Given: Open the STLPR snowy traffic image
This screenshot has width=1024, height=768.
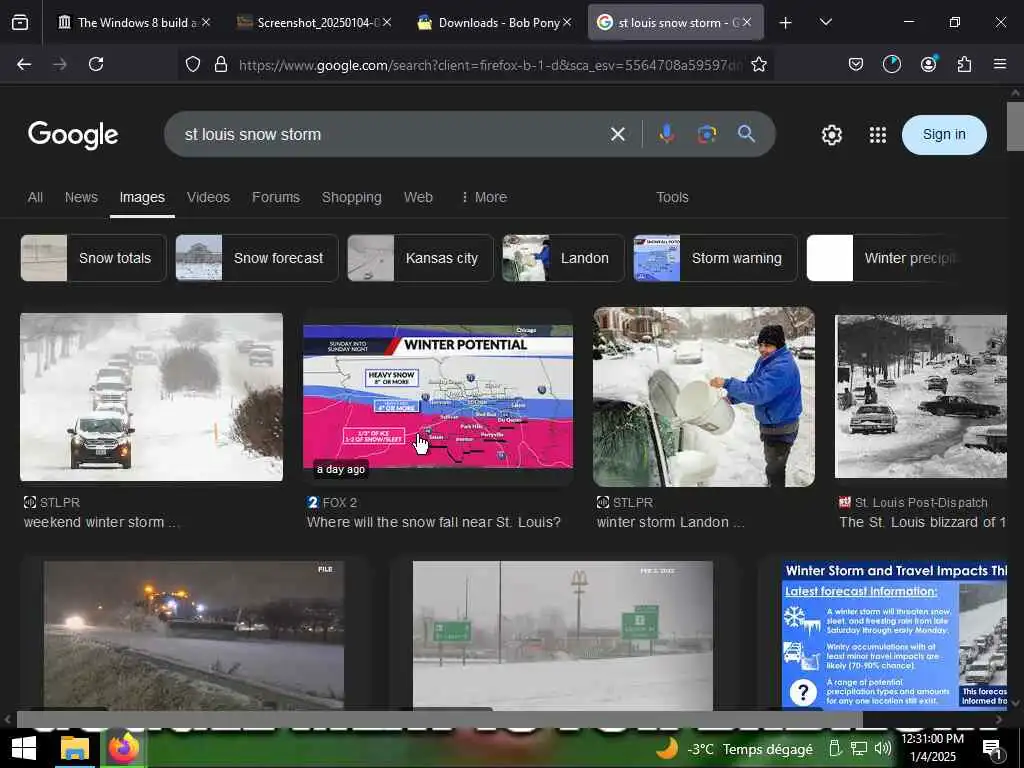Looking at the screenshot, I should (x=152, y=397).
